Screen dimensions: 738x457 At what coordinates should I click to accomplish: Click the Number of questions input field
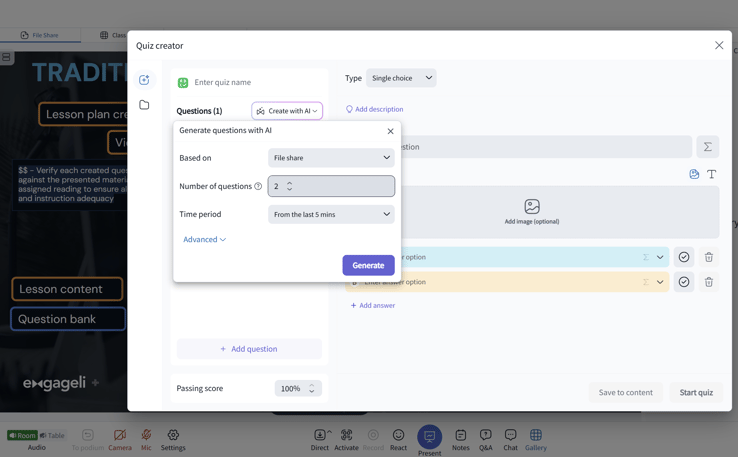(331, 186)
